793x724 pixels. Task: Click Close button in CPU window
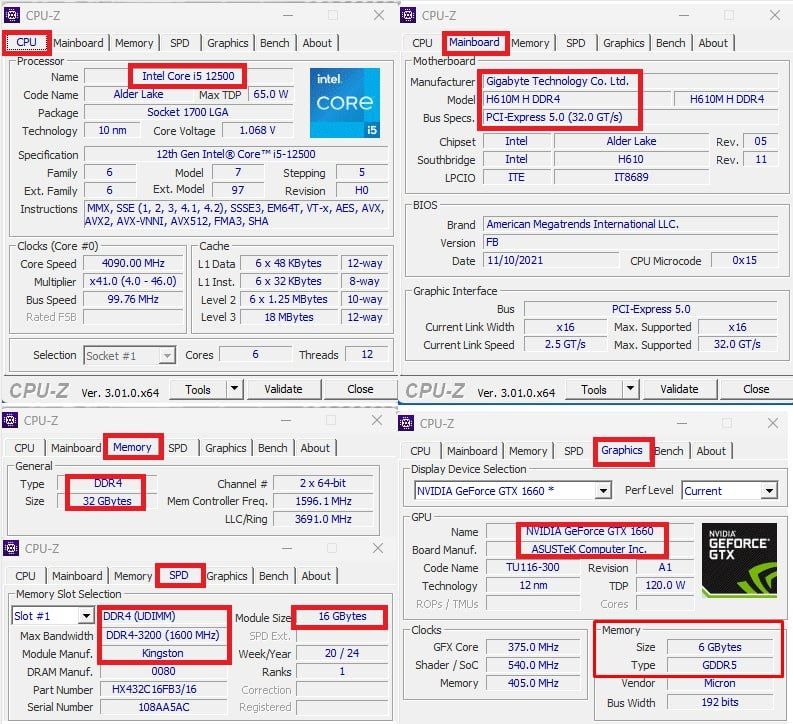(360, 389)
